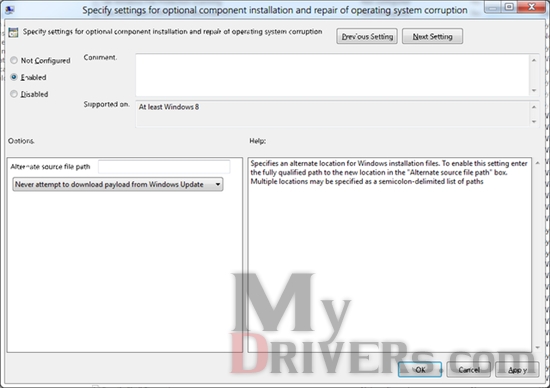Close the policy settings dialog
Image resolution: width=550 pixels, height=388 pixels.
click(x=531, y=7)
